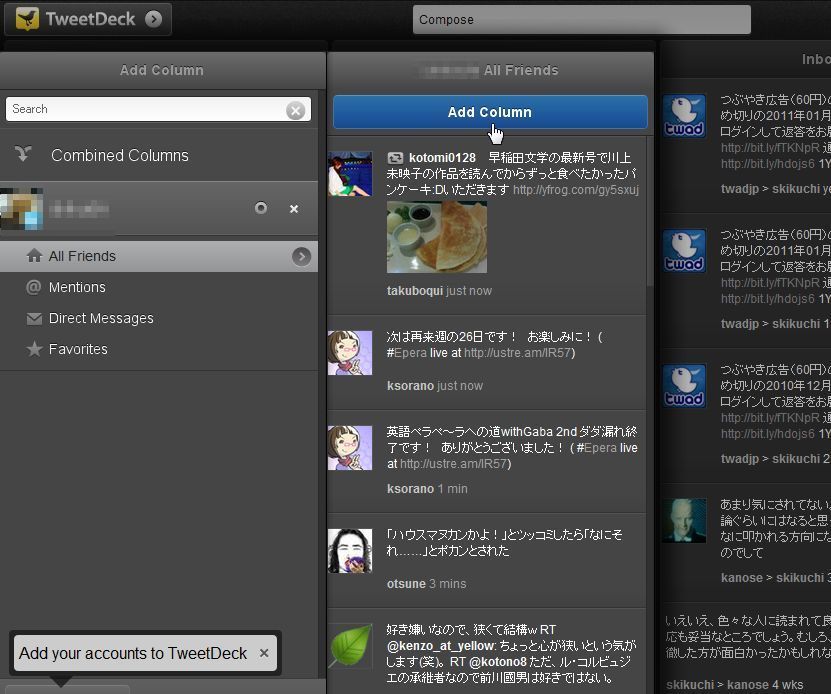This screenshot has width=831, height=694.
Task: Clear the Search field with the X icon
Action: tap(295, 110)
